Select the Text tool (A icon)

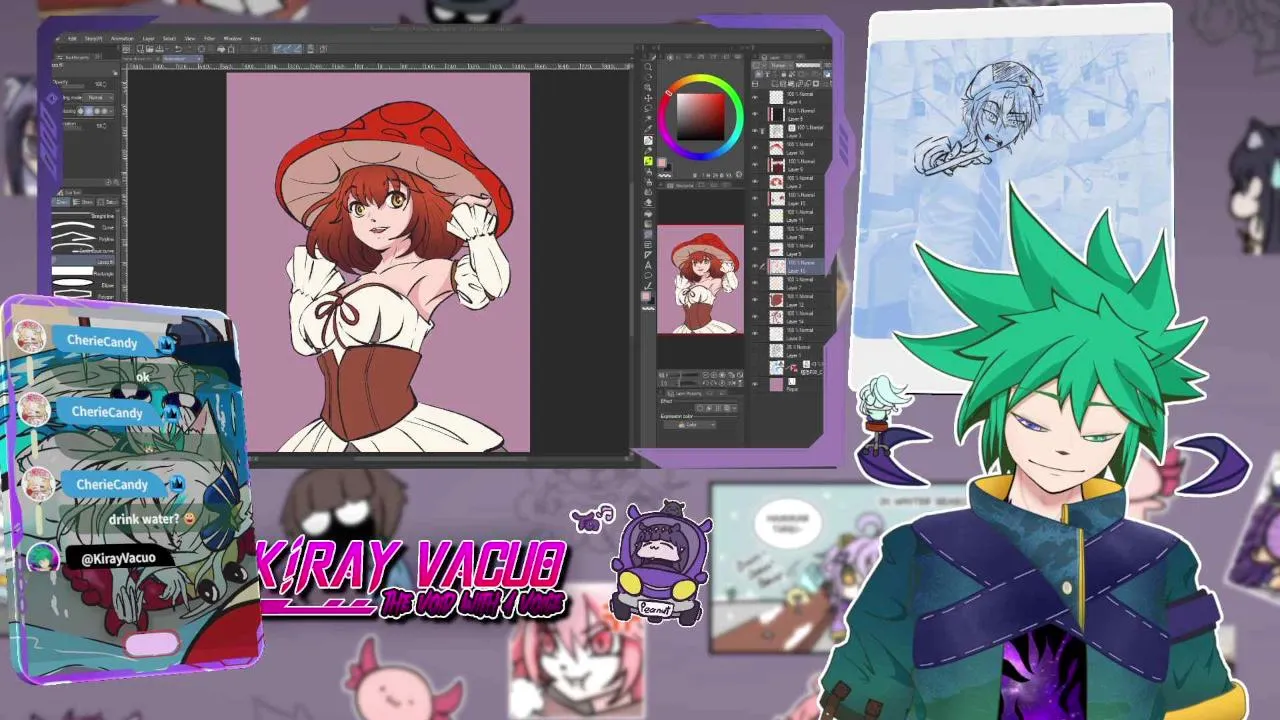[x=648, y=265]
